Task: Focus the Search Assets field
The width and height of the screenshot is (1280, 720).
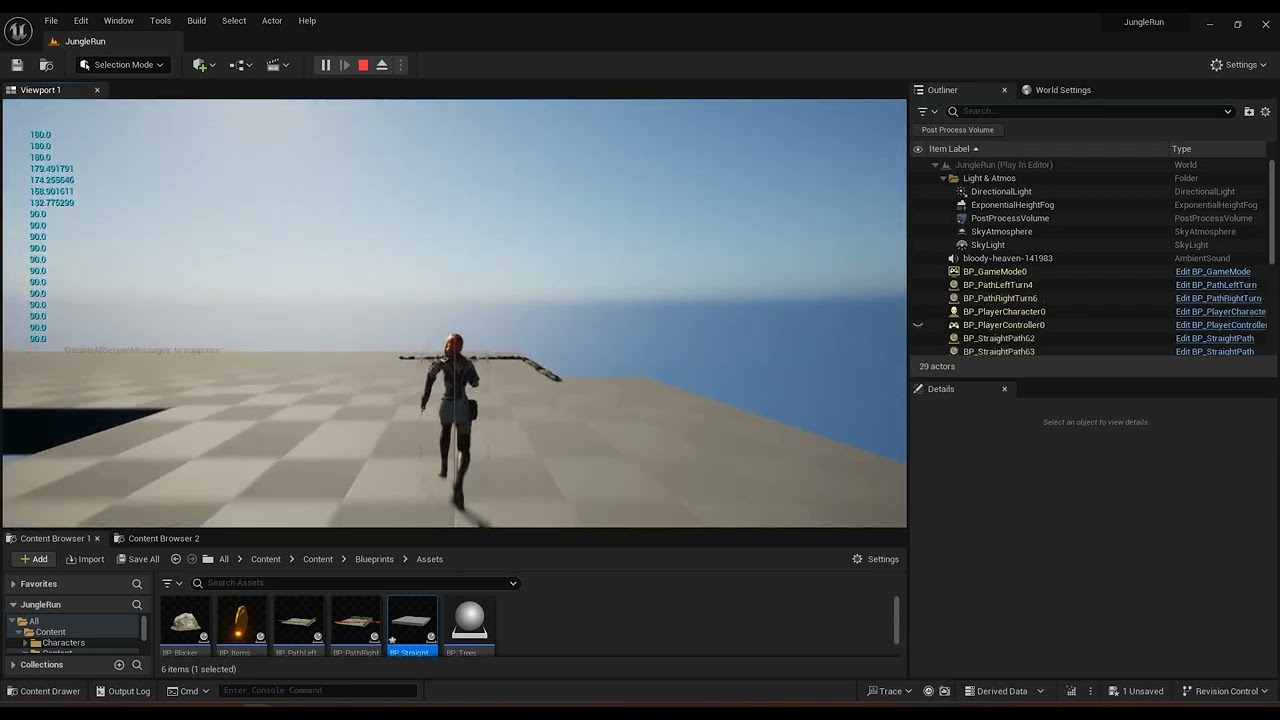Action: point(355,583)
